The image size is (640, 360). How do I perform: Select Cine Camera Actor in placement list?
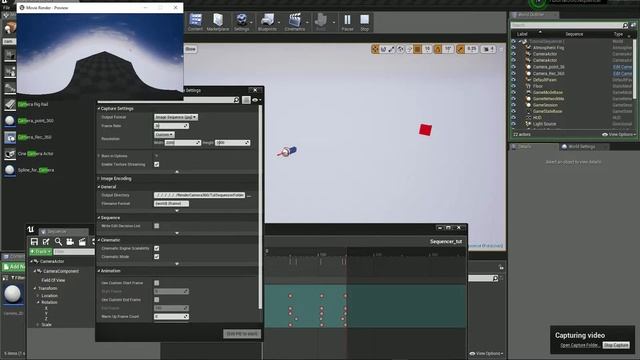tap(36, 153)
